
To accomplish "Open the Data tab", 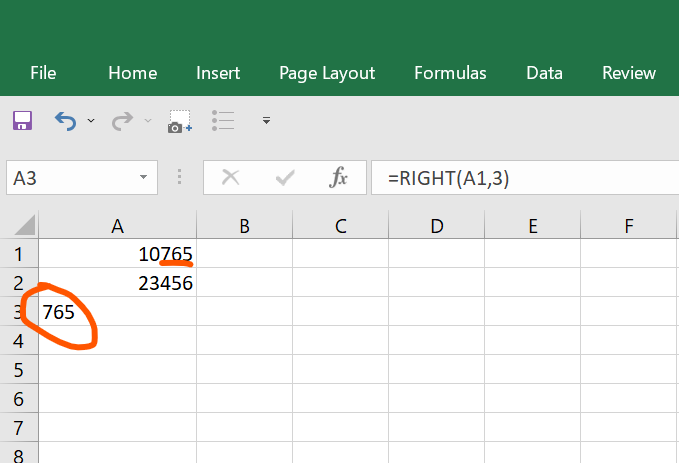I will [544, 73].
